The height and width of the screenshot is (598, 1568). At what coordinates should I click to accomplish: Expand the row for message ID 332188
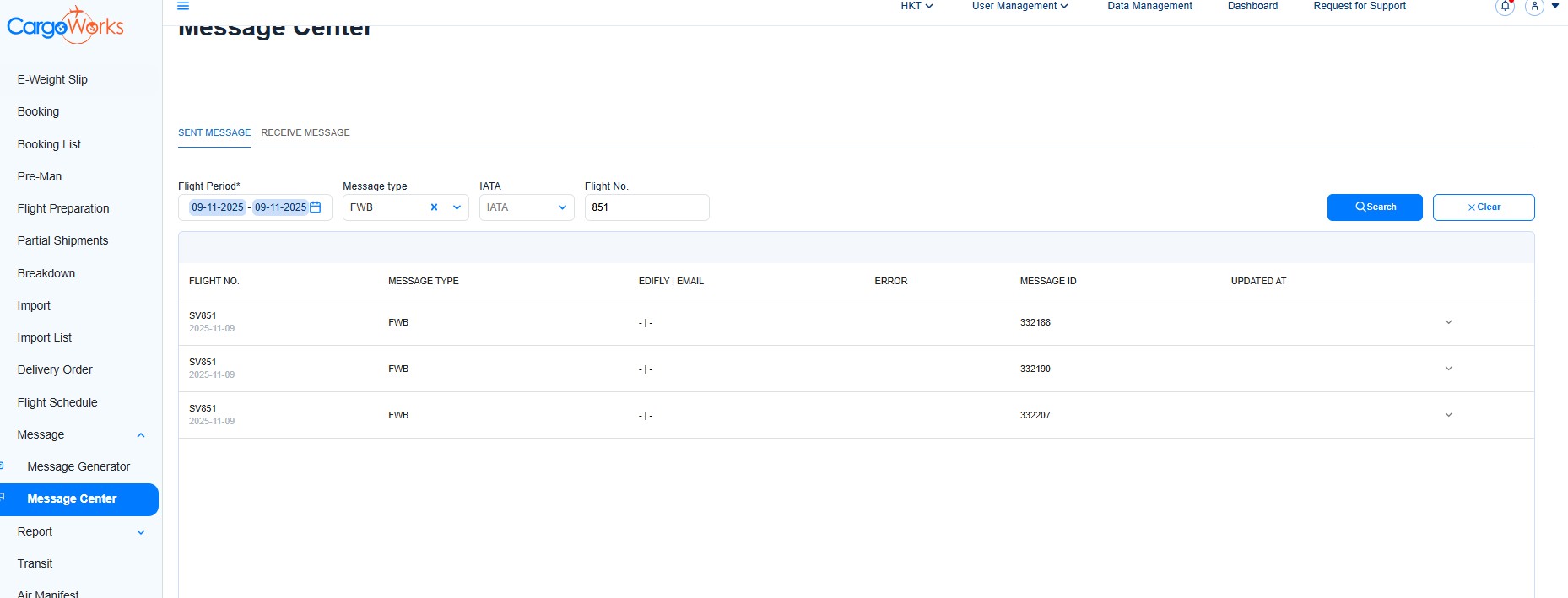[1448, 322]
